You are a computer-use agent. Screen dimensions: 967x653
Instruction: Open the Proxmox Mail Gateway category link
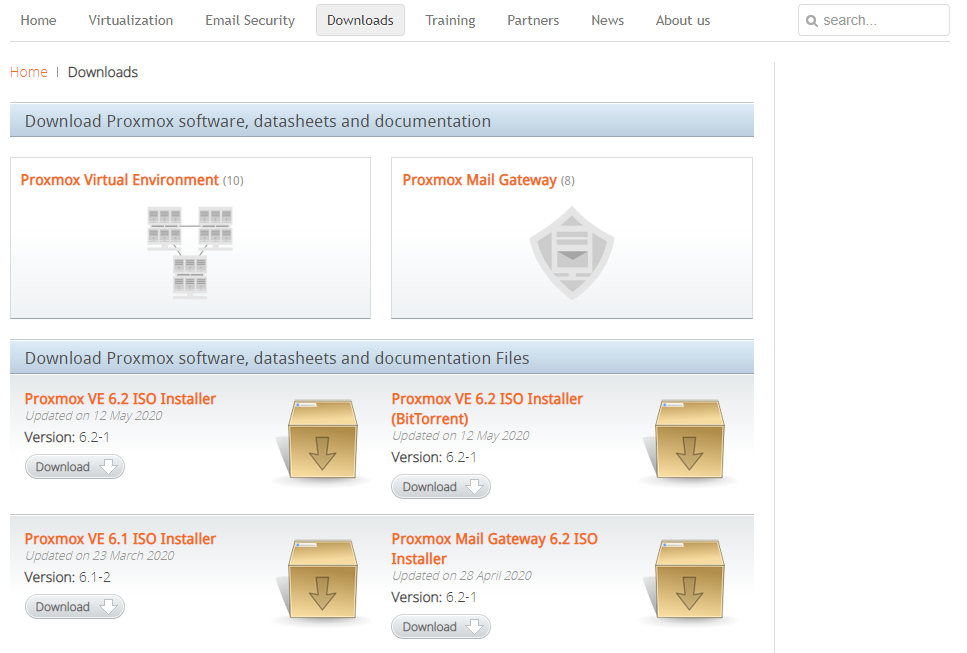[x=479, y=180]
